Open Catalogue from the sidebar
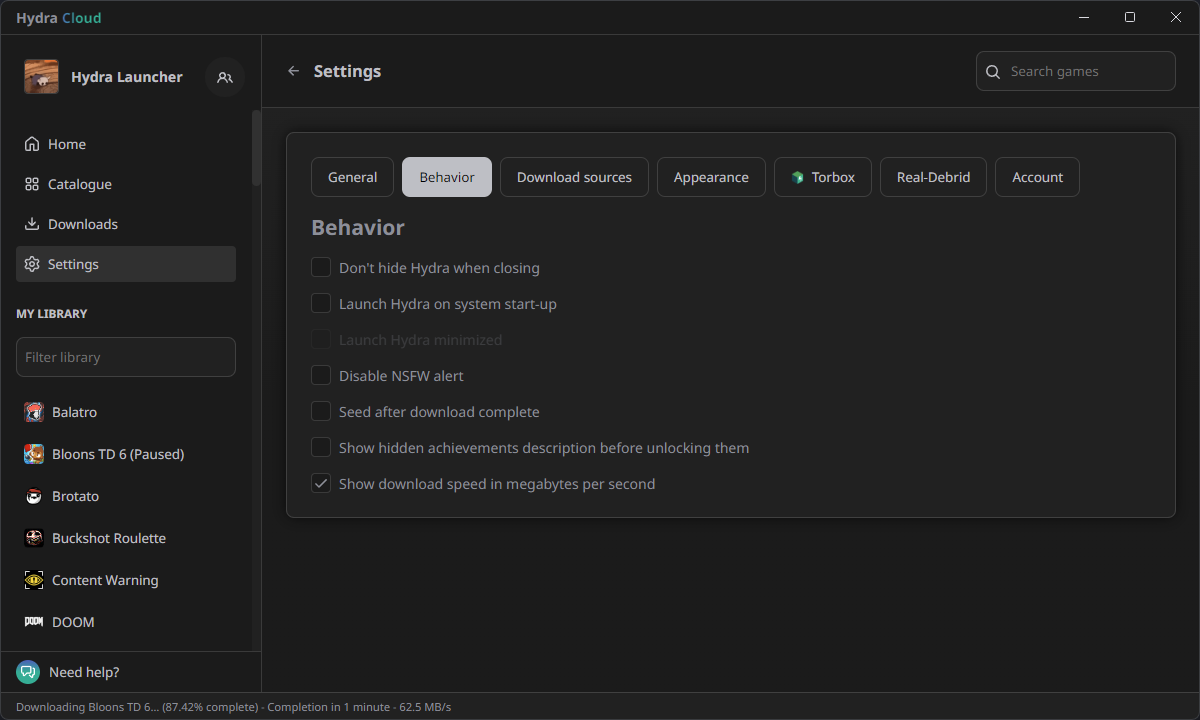The image size is (1200, 720). click(79, 184)
